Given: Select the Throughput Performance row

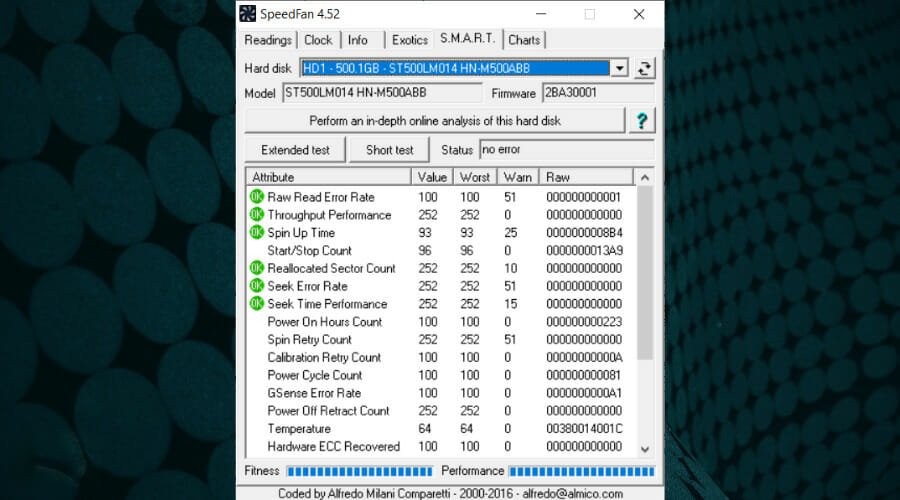Looking at the screenshot, I should (441, 215).
